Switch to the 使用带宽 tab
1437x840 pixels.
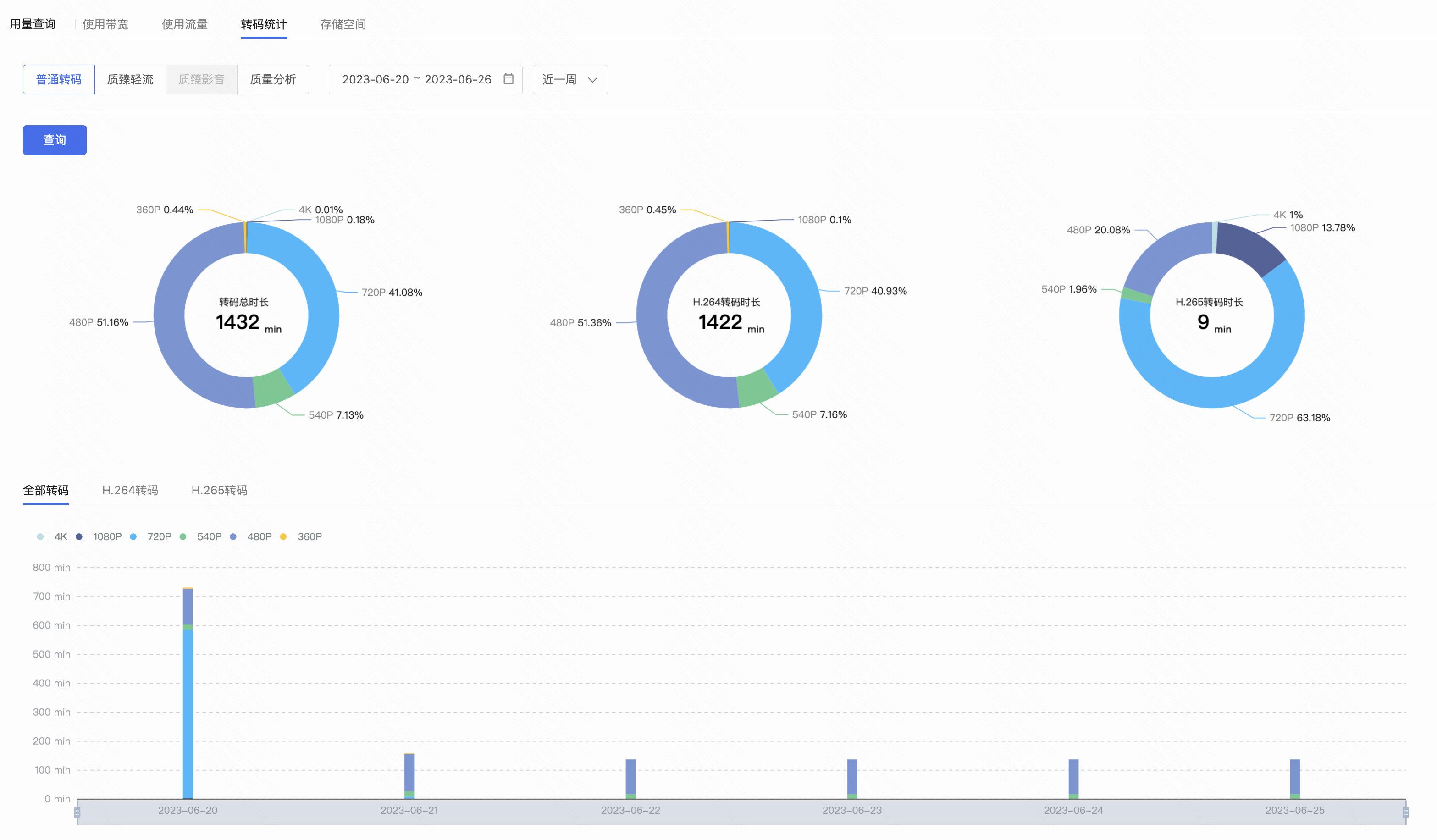coord(105,24)
